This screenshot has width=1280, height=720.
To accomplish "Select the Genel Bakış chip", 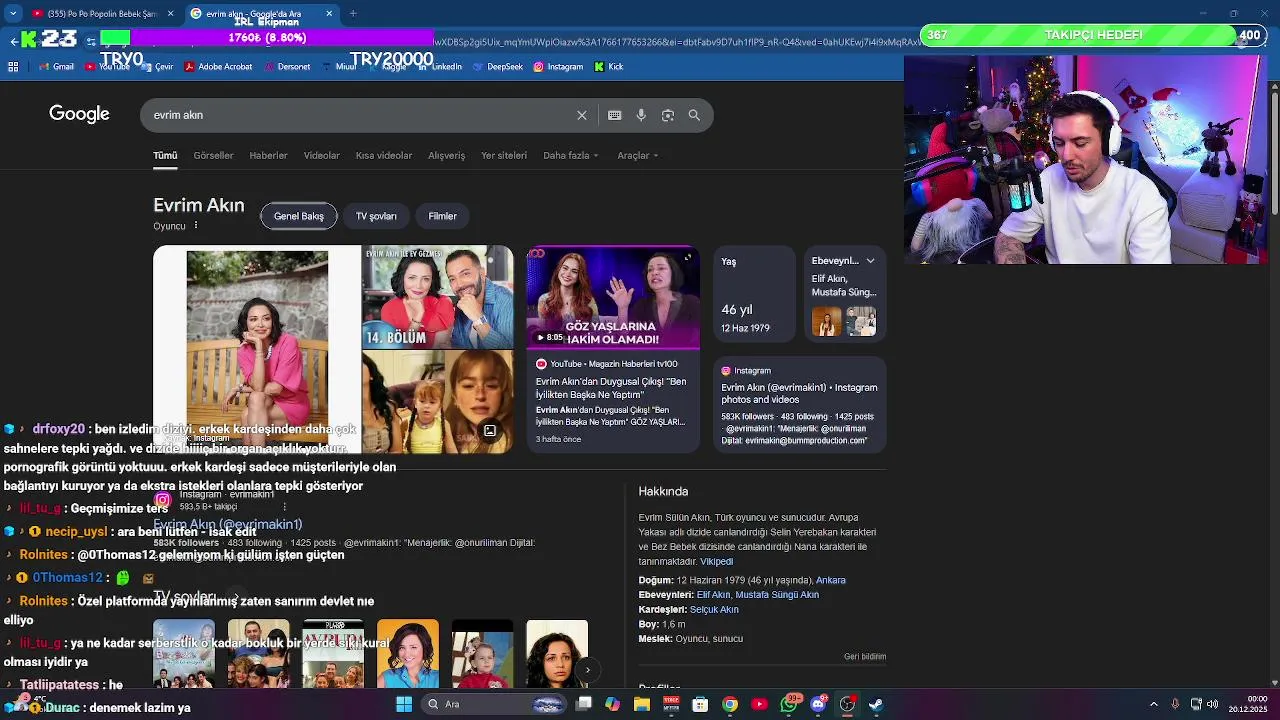I will (299, 216).
